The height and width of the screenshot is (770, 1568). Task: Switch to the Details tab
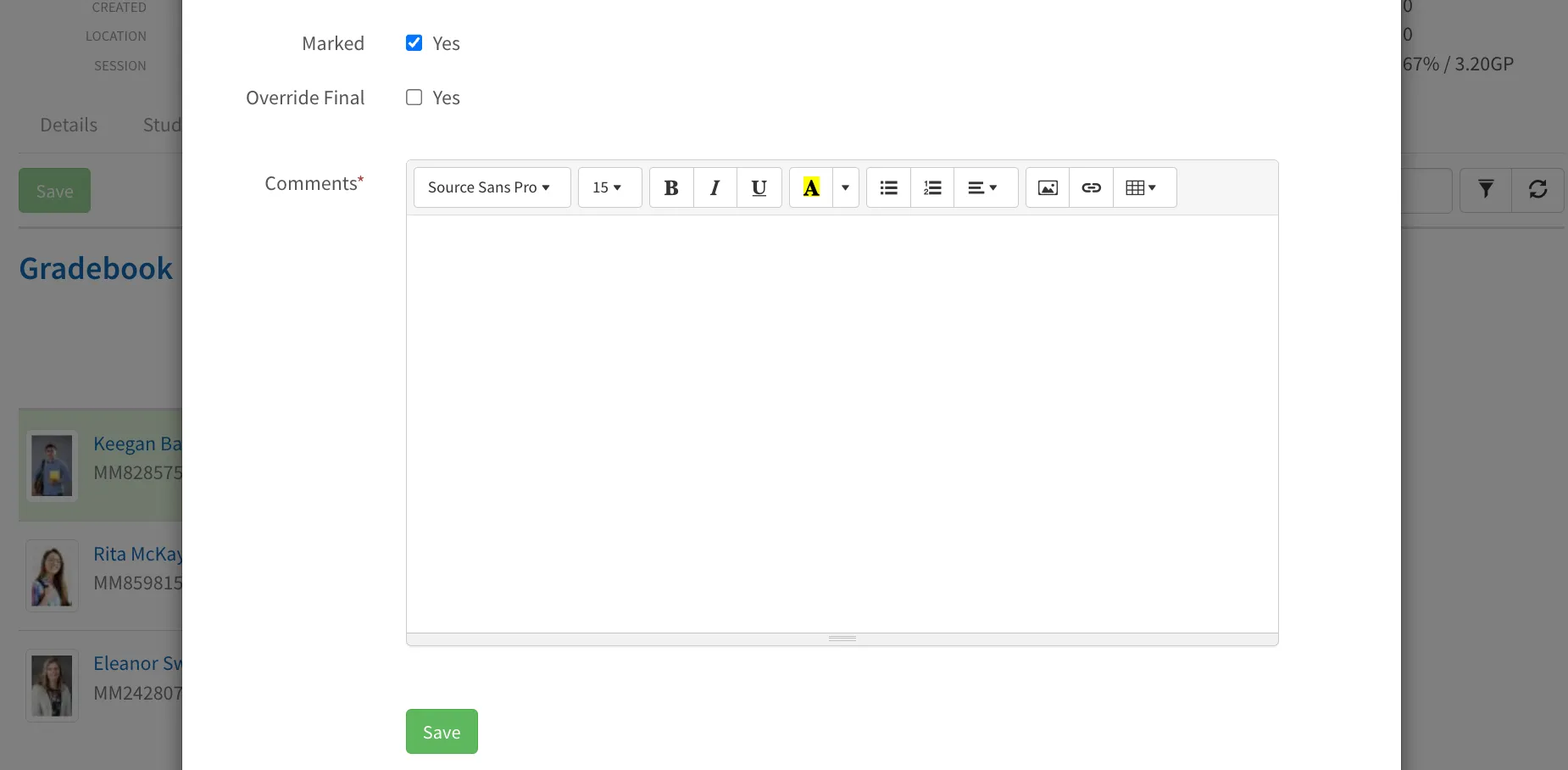point(69,125)
